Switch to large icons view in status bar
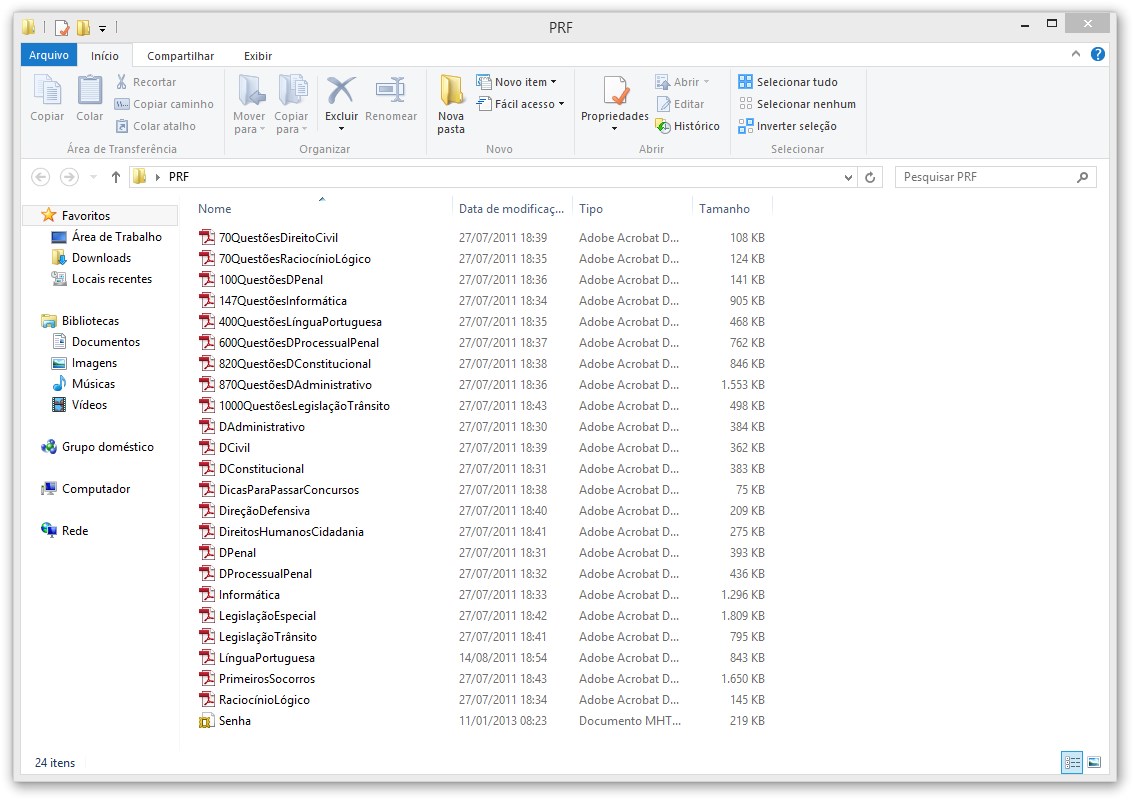The height and width of the screenshot is (801, 1134). [1094, 763]
